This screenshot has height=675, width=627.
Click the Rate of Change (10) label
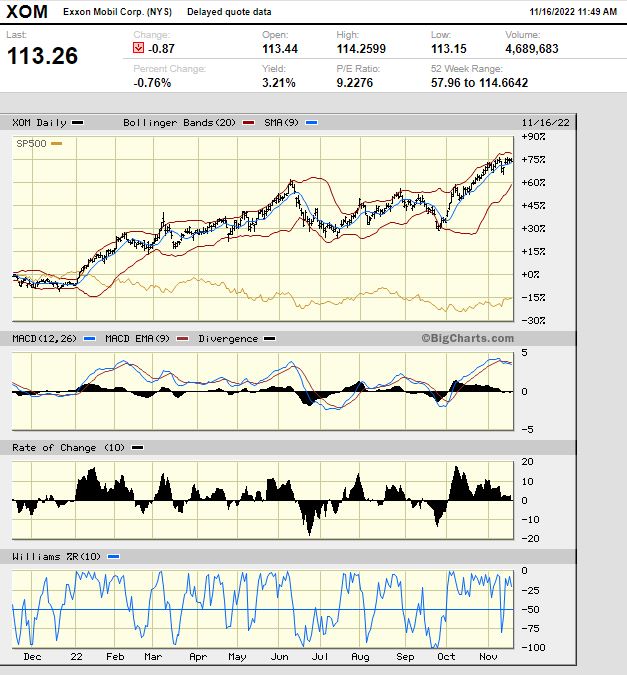pyautogui.click(x=68, y=448)
